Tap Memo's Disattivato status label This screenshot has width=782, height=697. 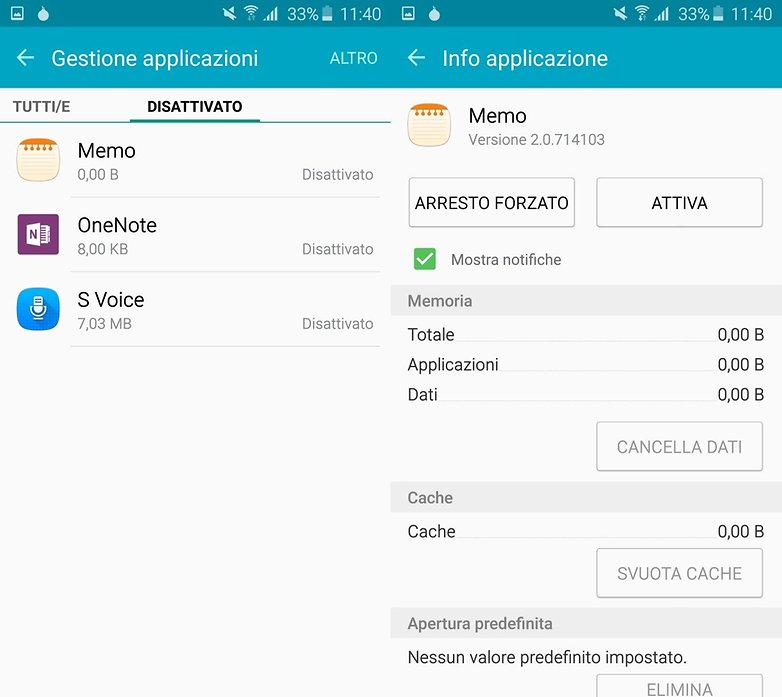click(338, 174)
